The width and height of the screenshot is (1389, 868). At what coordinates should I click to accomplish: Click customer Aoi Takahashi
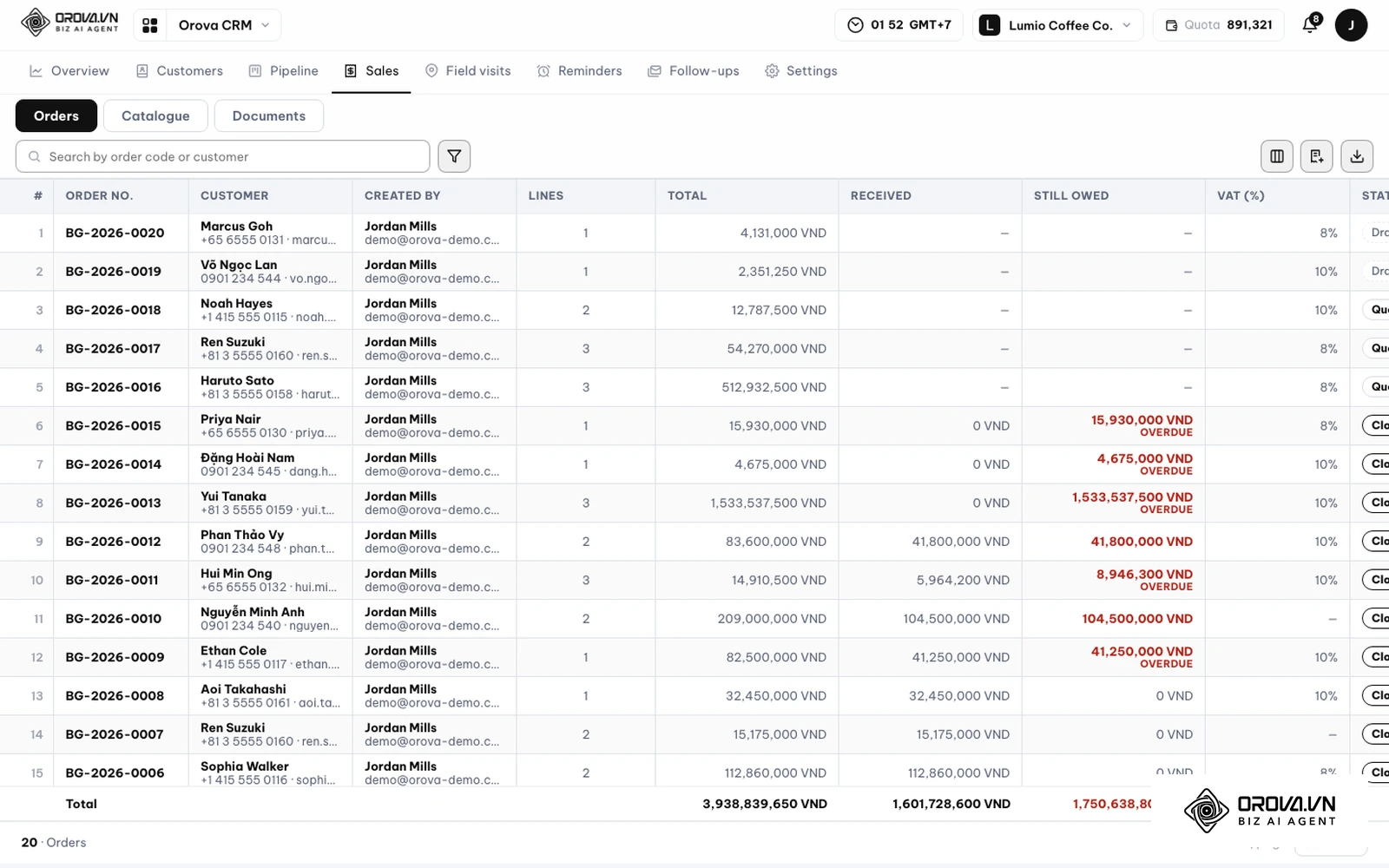click(243, 689)
